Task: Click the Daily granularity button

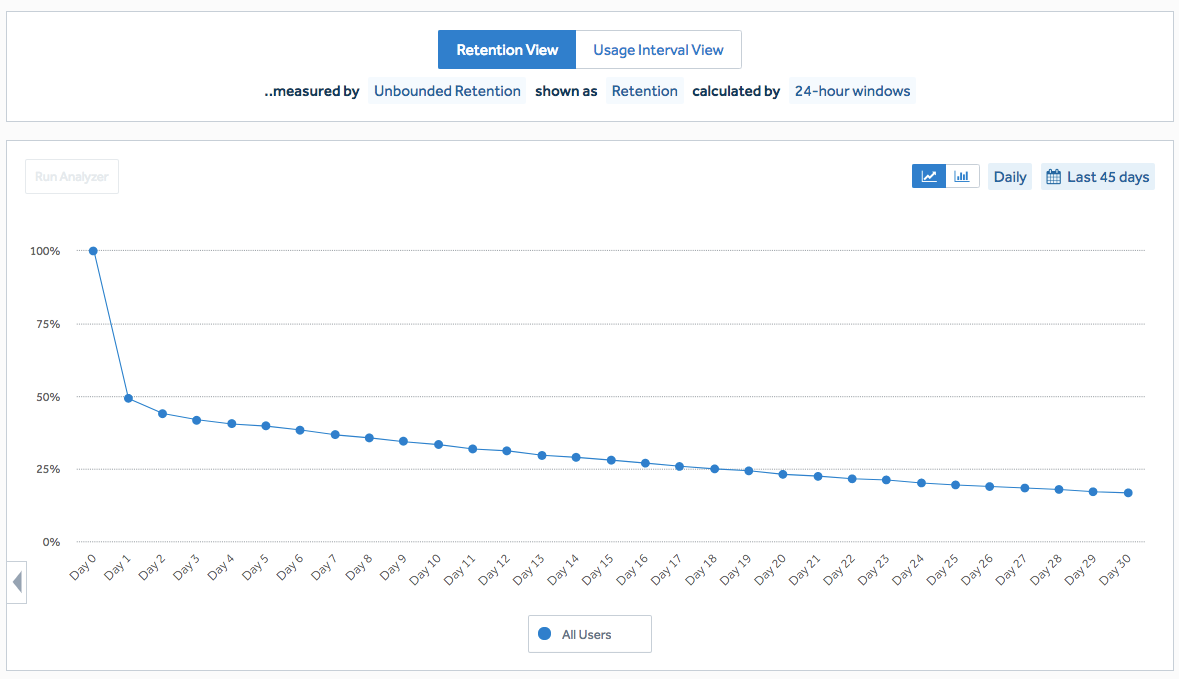Action: tap(1009, 175)
